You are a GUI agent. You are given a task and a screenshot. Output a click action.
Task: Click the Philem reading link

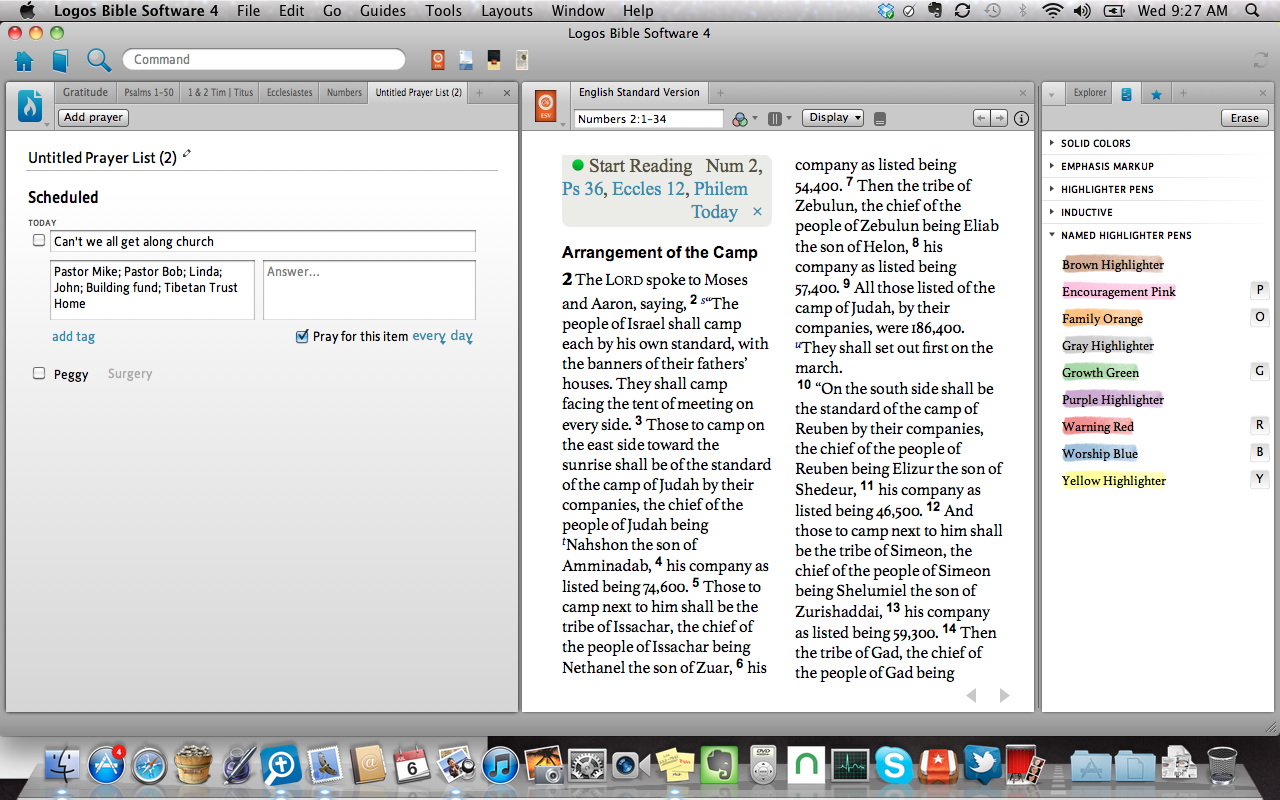(x=720, y=189)
